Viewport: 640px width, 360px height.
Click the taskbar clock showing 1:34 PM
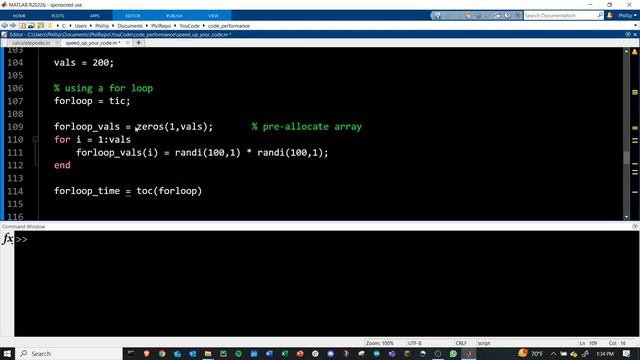coord(605,353)
